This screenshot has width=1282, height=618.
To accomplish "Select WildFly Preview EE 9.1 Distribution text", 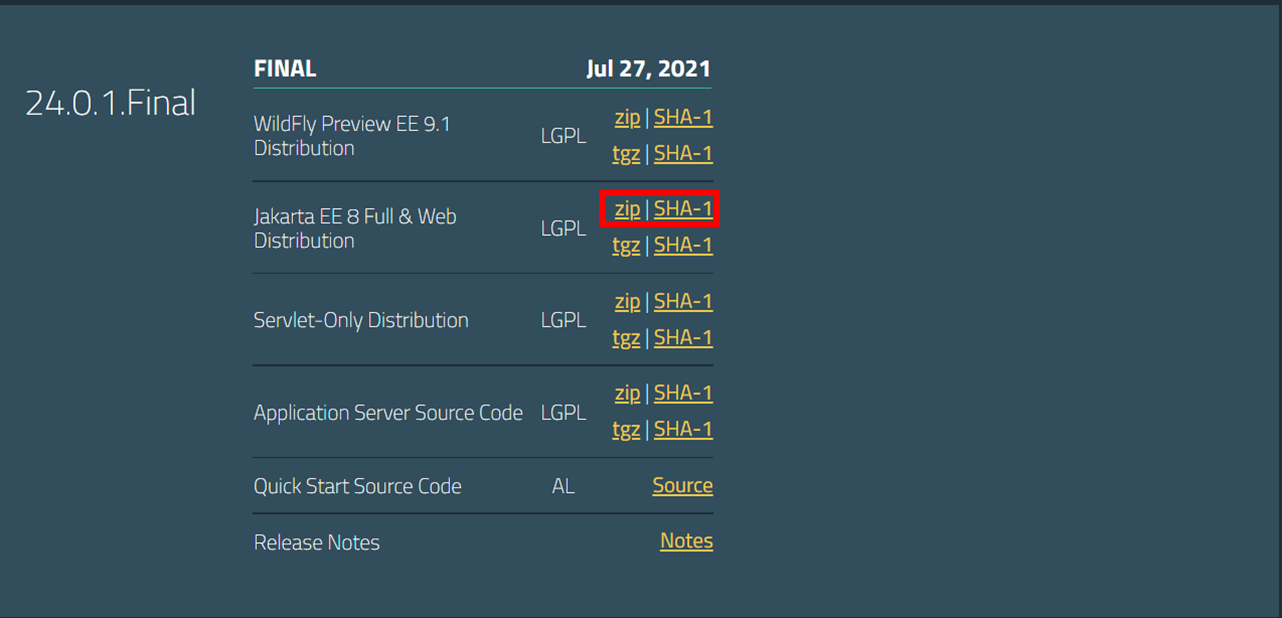I will 352,136.
